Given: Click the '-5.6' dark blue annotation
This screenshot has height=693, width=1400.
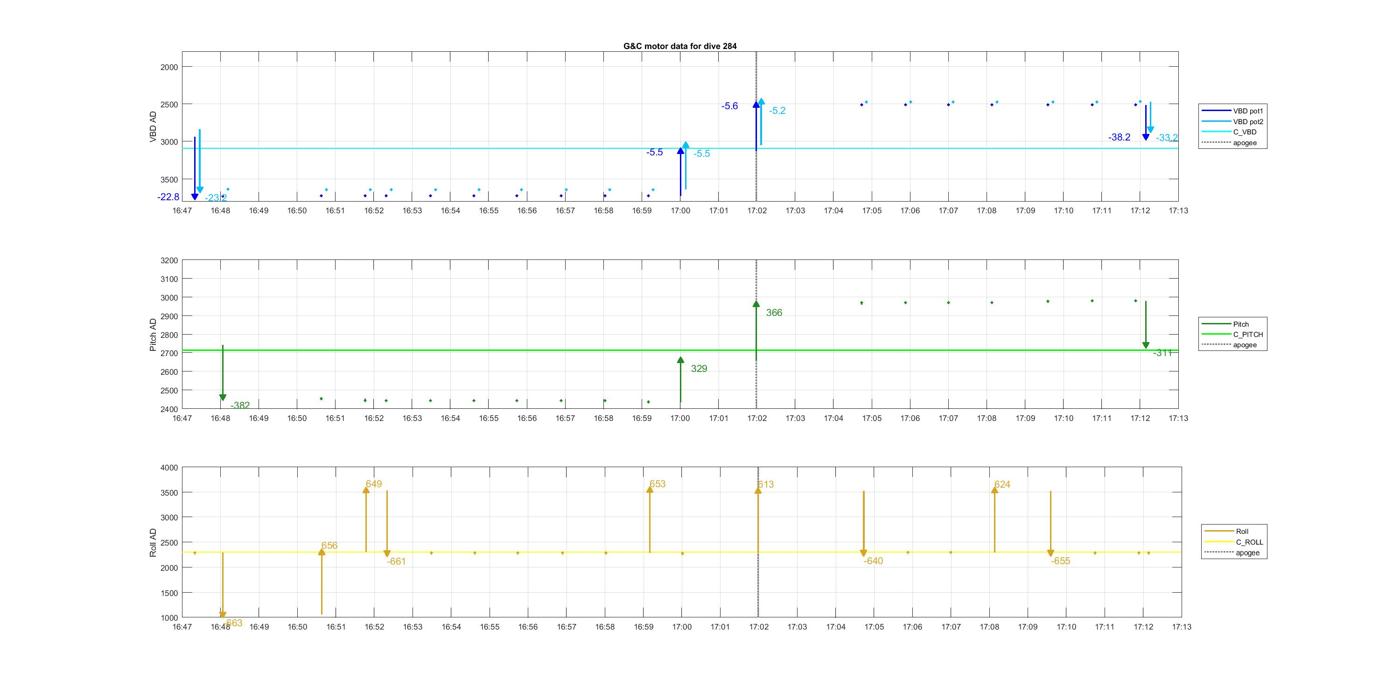Looking at the screenshot, I should [730, 106].
